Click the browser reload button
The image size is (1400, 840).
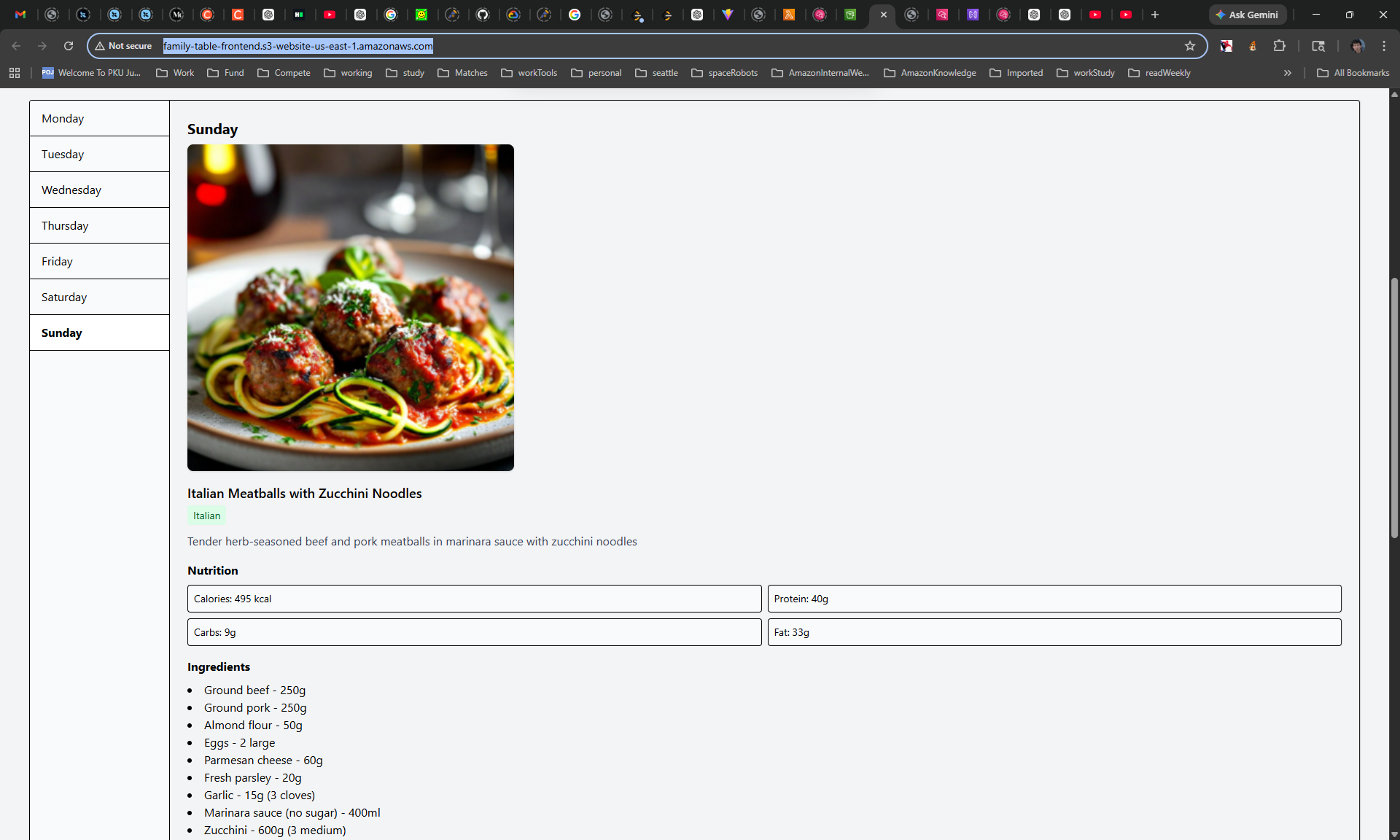[x=69, y=46]
